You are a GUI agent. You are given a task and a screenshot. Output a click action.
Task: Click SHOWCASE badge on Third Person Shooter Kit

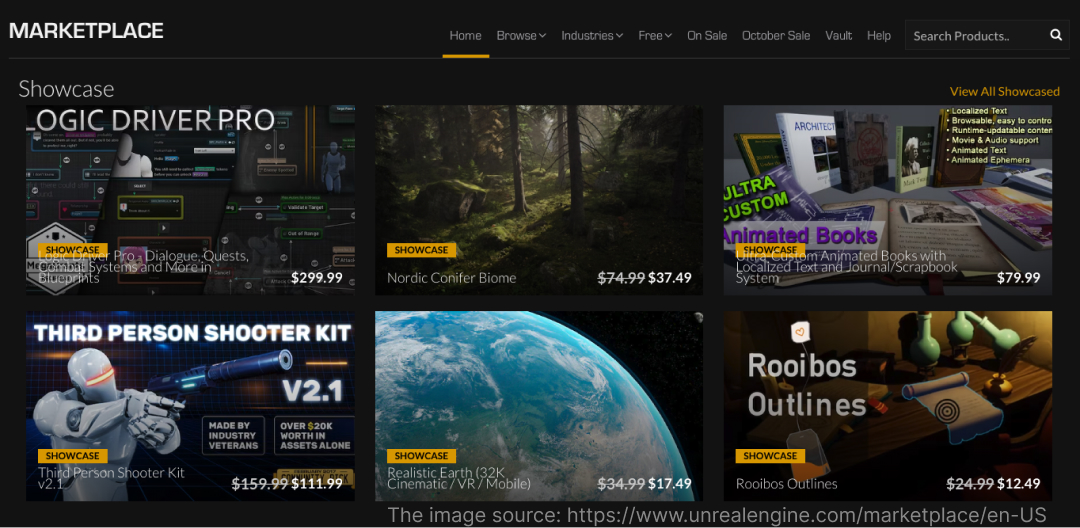point(73,456)
